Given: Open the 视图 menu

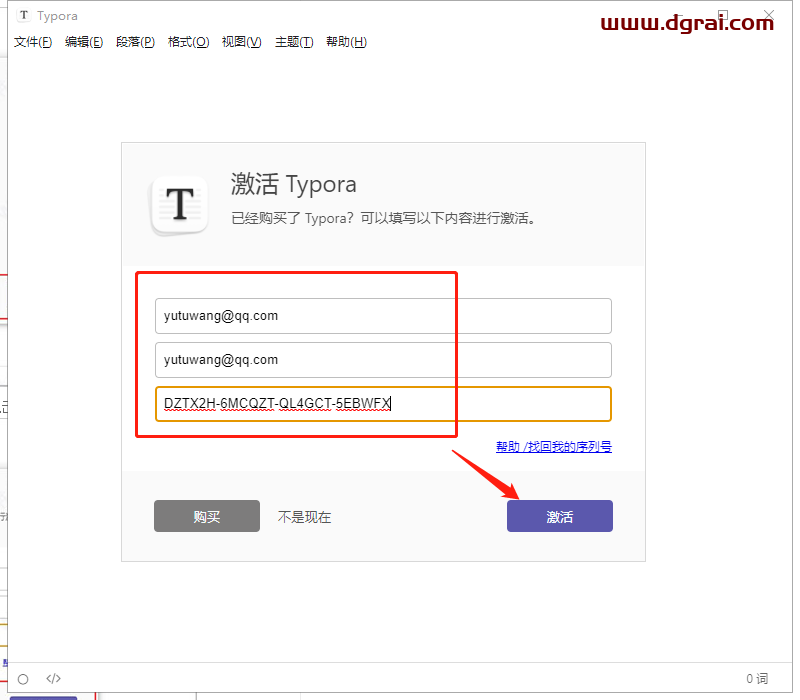Looking at the screenshot, I should [240, 42].
